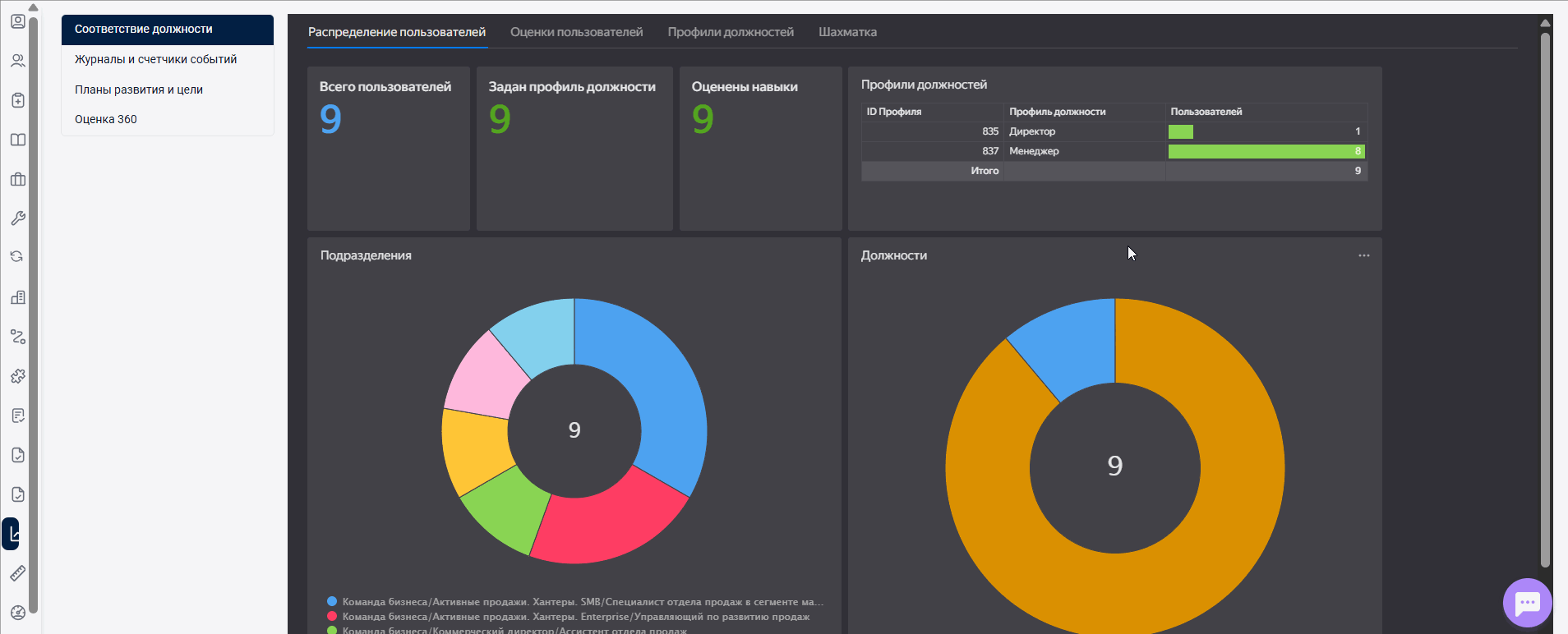Screen dimensions: 1568x634
Task: Switch to Оценки пользователей tab
Action: coord(576,32)
